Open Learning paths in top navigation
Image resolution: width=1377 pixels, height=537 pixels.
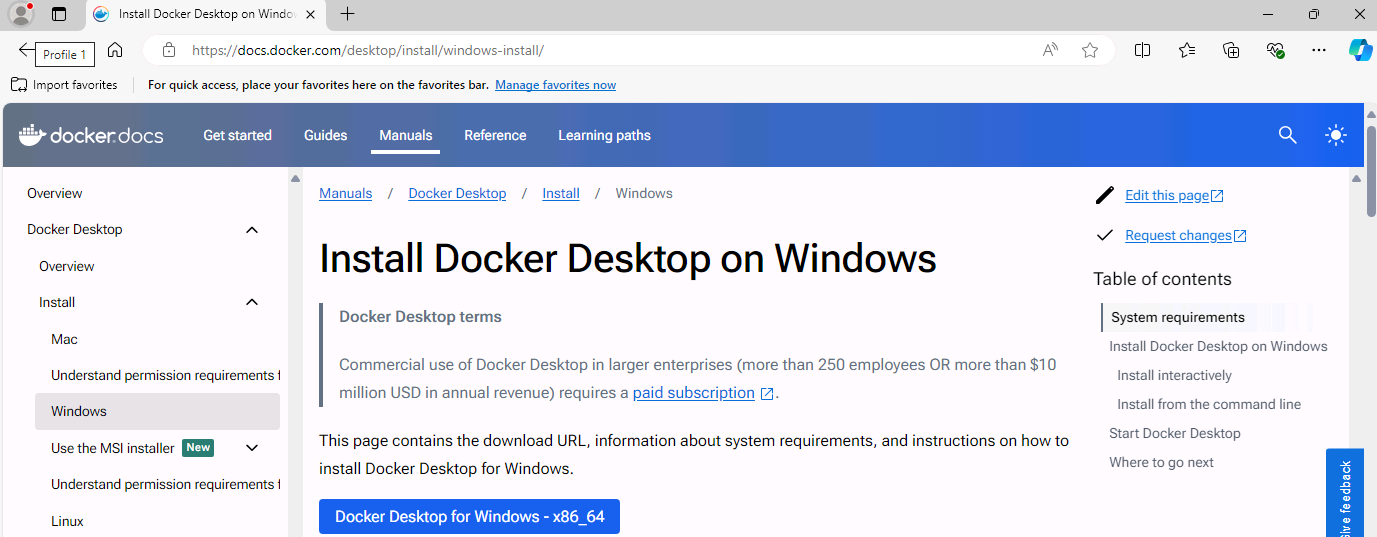pyautogui.click(x=604, y=135)
